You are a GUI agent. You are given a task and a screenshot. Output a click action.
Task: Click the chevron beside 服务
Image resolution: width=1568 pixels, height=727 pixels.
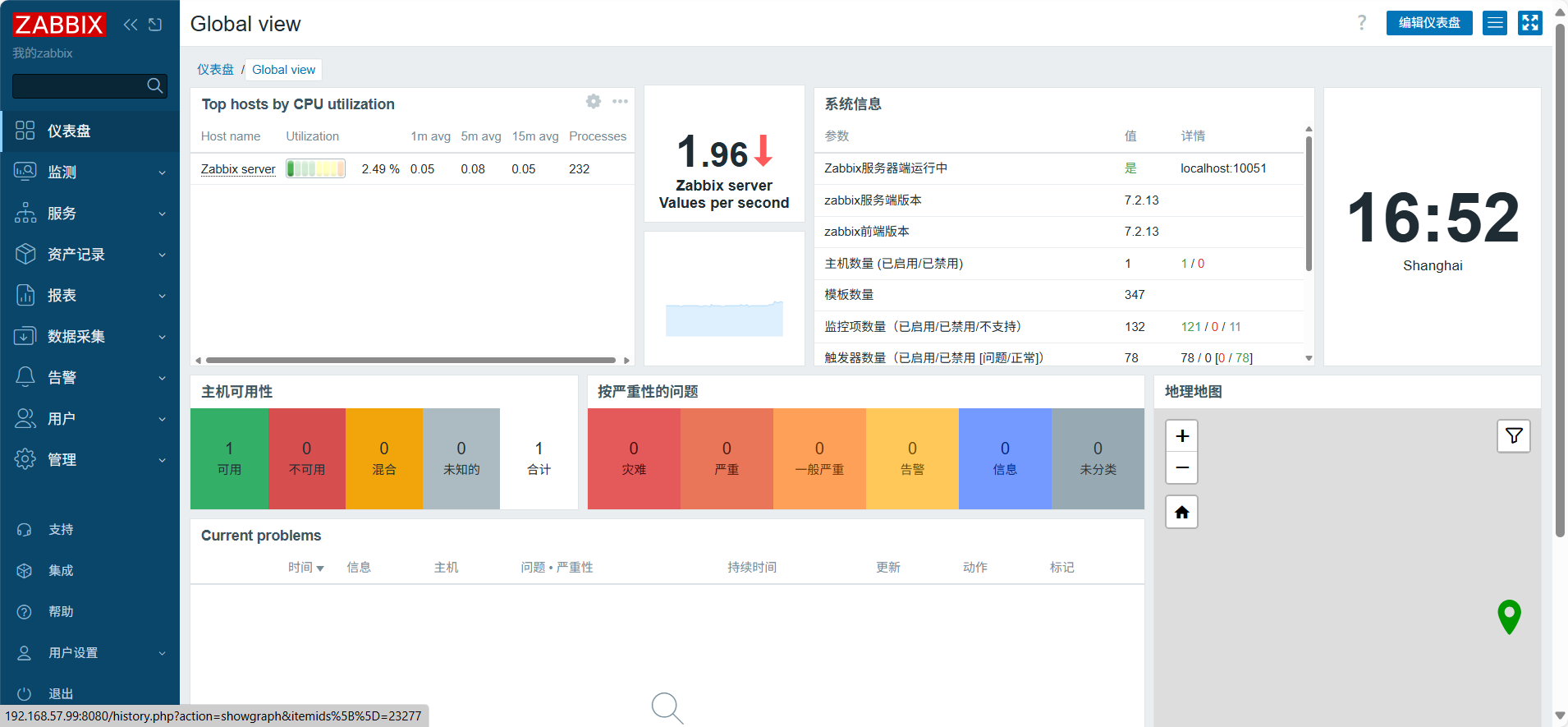click(x=162, y=214)
